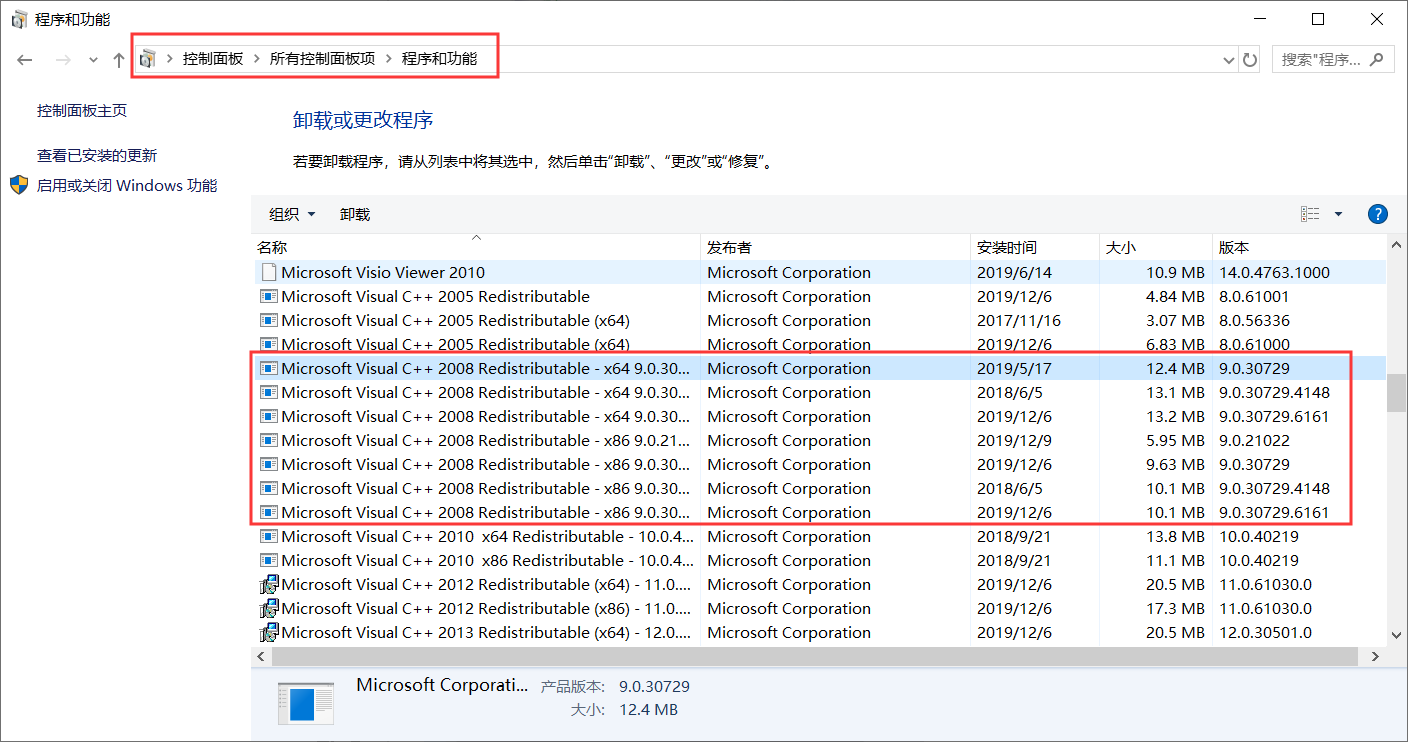
Task: Click install date cell "2017/11/16"
Action: (x=1018, y=320)
